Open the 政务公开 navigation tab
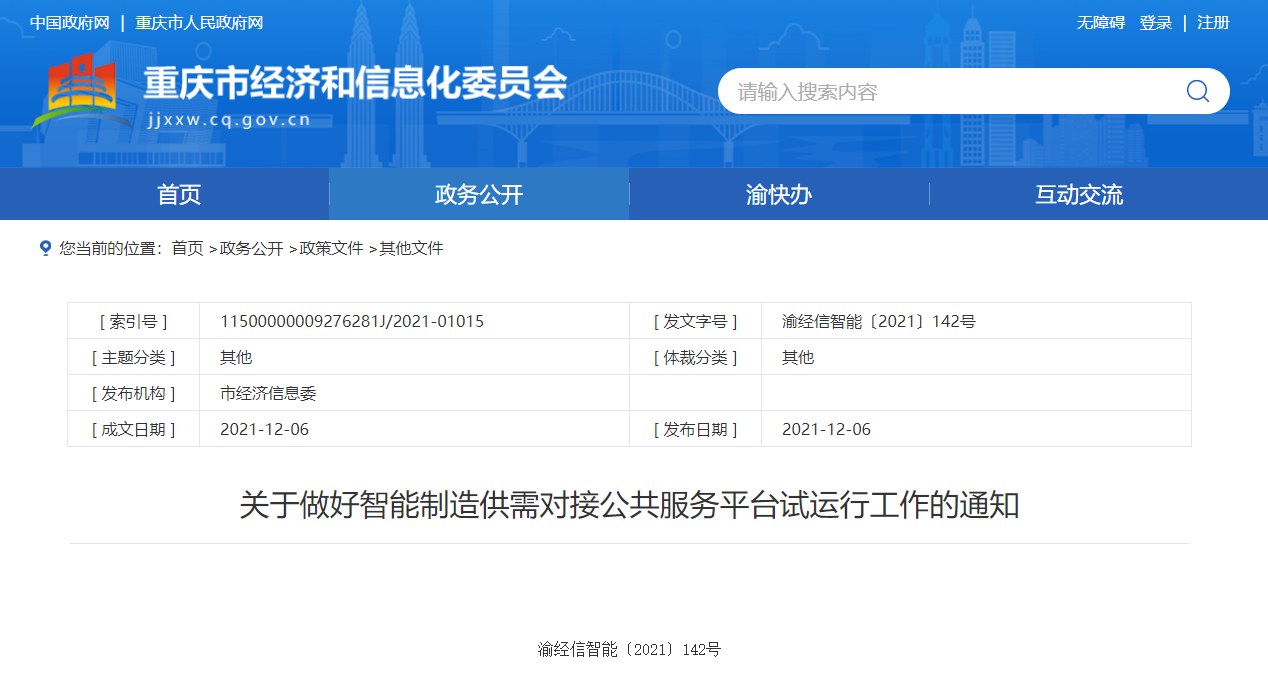 pos(479,195)
